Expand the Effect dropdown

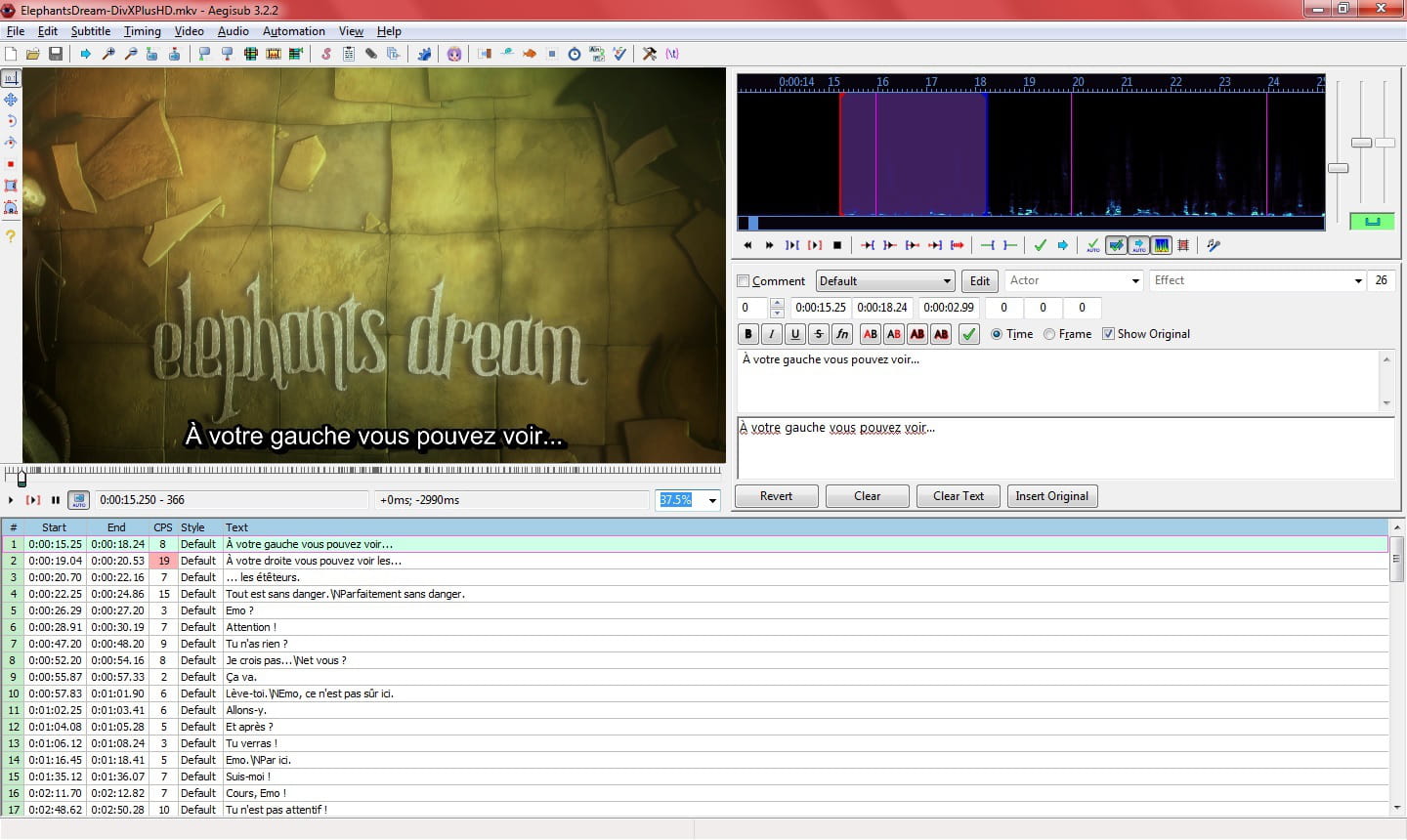1358,281
